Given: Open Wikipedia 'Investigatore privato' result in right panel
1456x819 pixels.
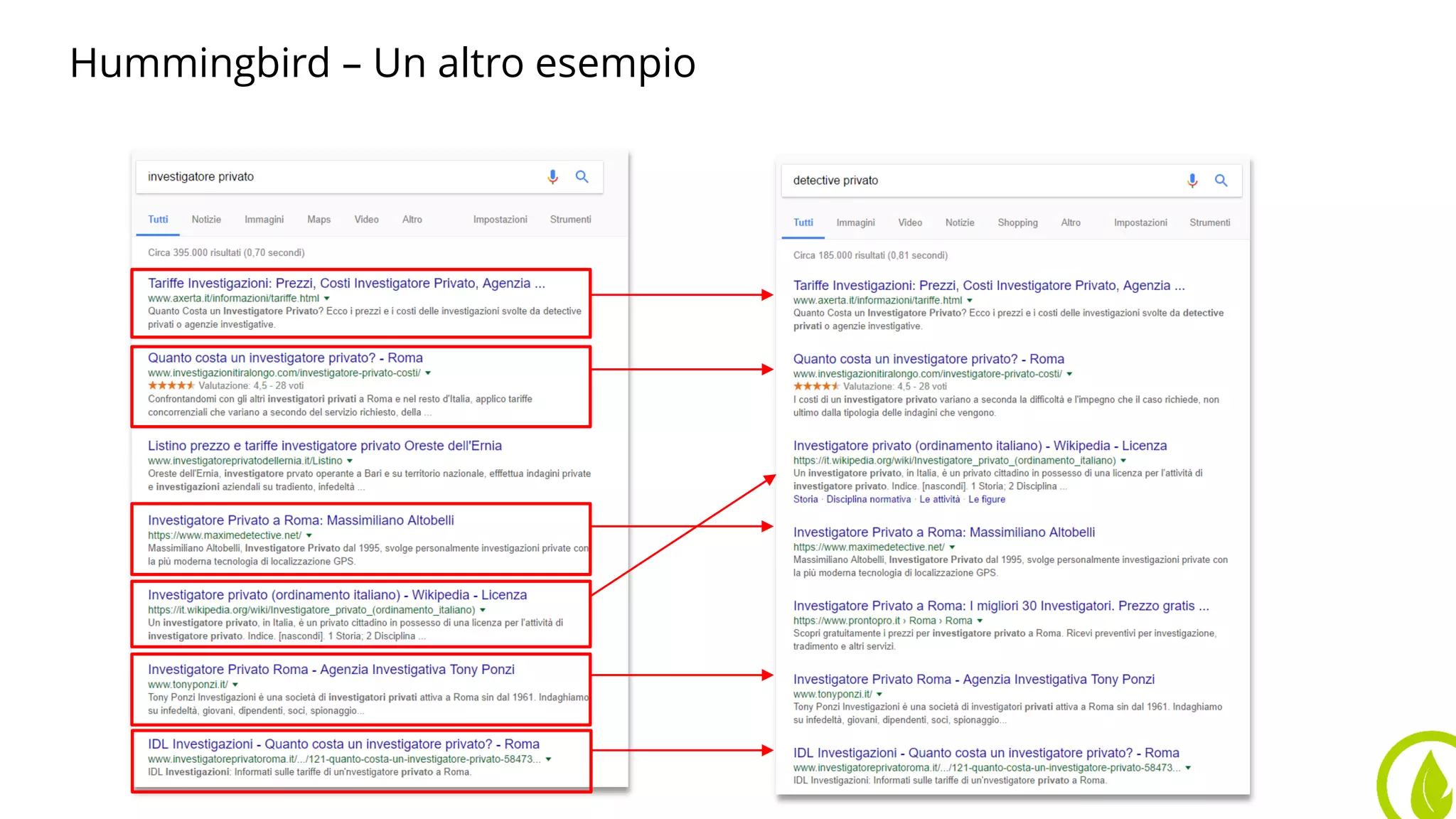Looking at the screenshot, I should point(980,446).
